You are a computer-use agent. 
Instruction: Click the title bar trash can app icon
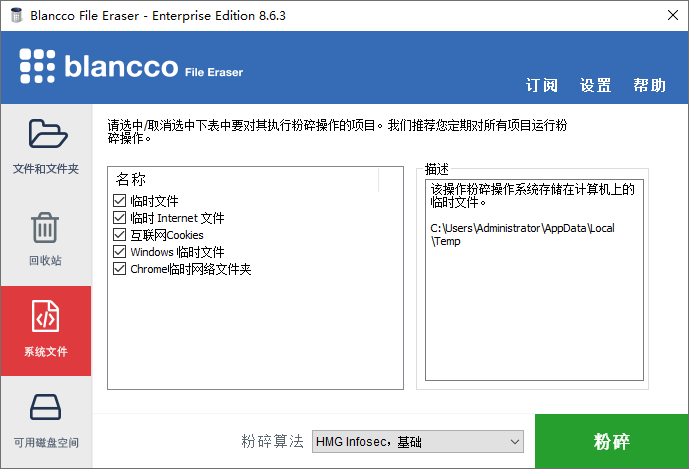point(16,15)
